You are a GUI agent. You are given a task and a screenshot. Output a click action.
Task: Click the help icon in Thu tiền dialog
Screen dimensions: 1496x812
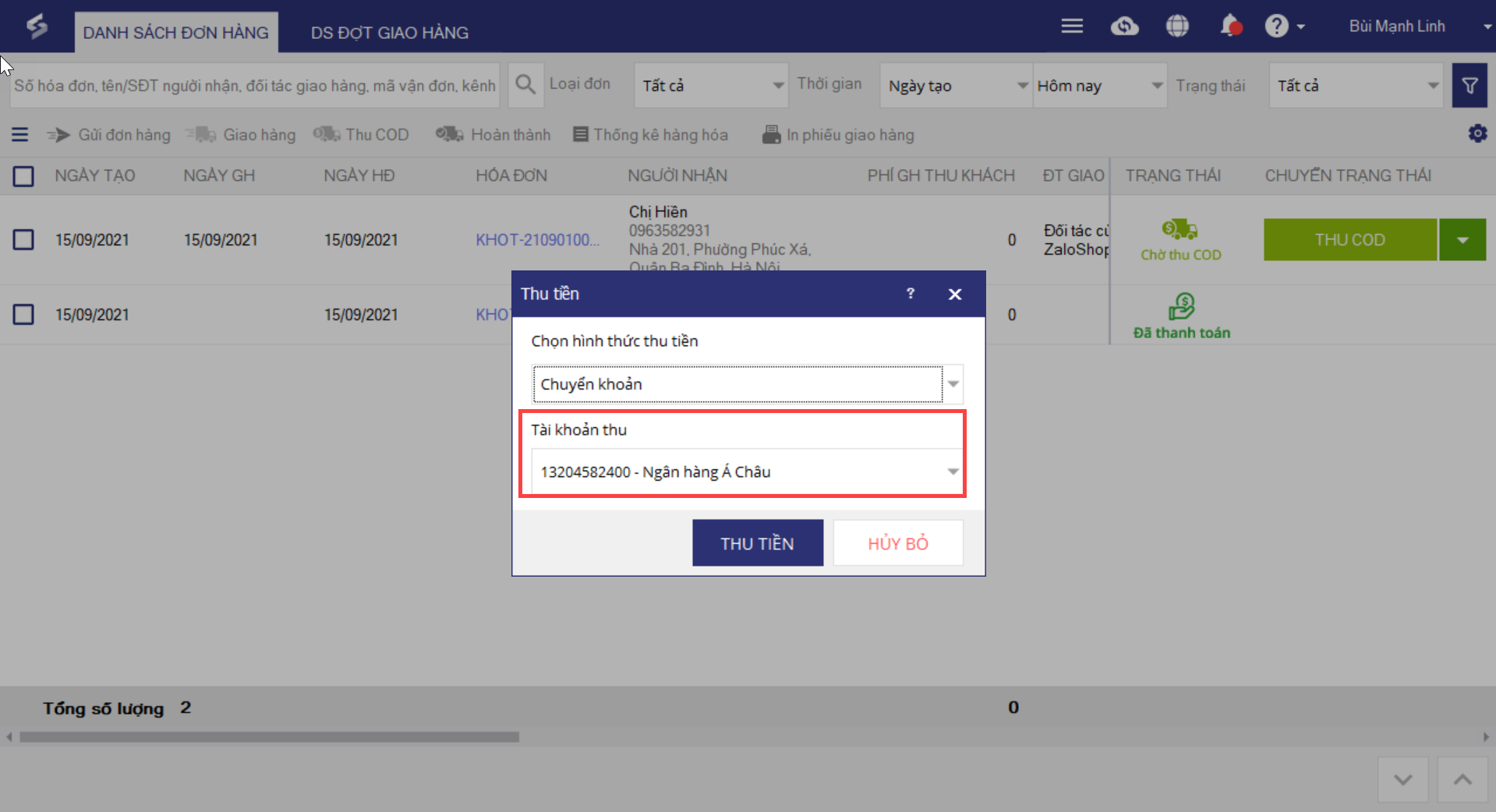[910, 294]
